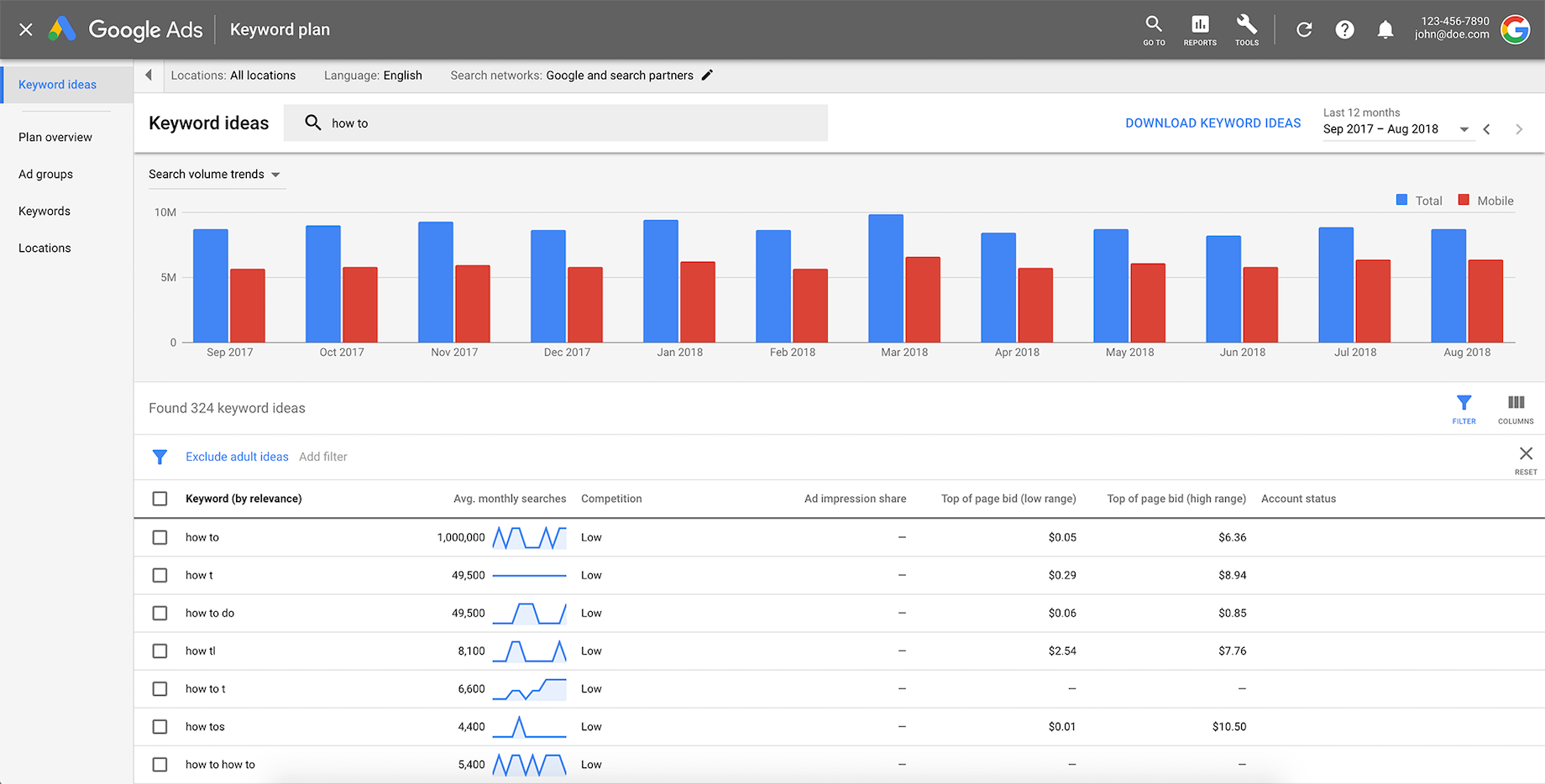
Task: Switch to the Keywords section
Action: pyautogui.click(x=44, y=211)
